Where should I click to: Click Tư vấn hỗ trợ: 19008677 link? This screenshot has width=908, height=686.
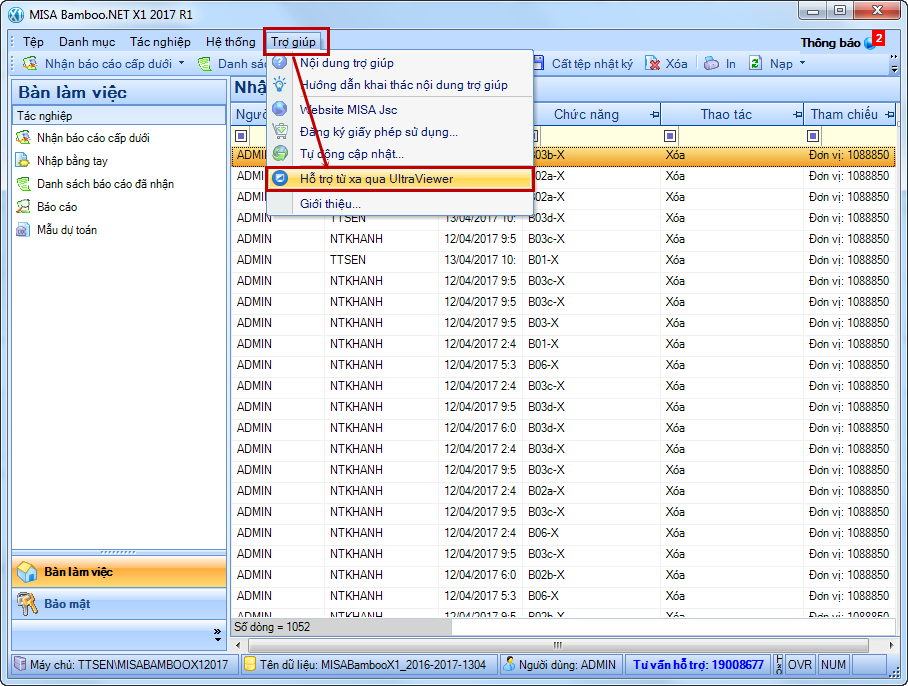tap(698, 665)
